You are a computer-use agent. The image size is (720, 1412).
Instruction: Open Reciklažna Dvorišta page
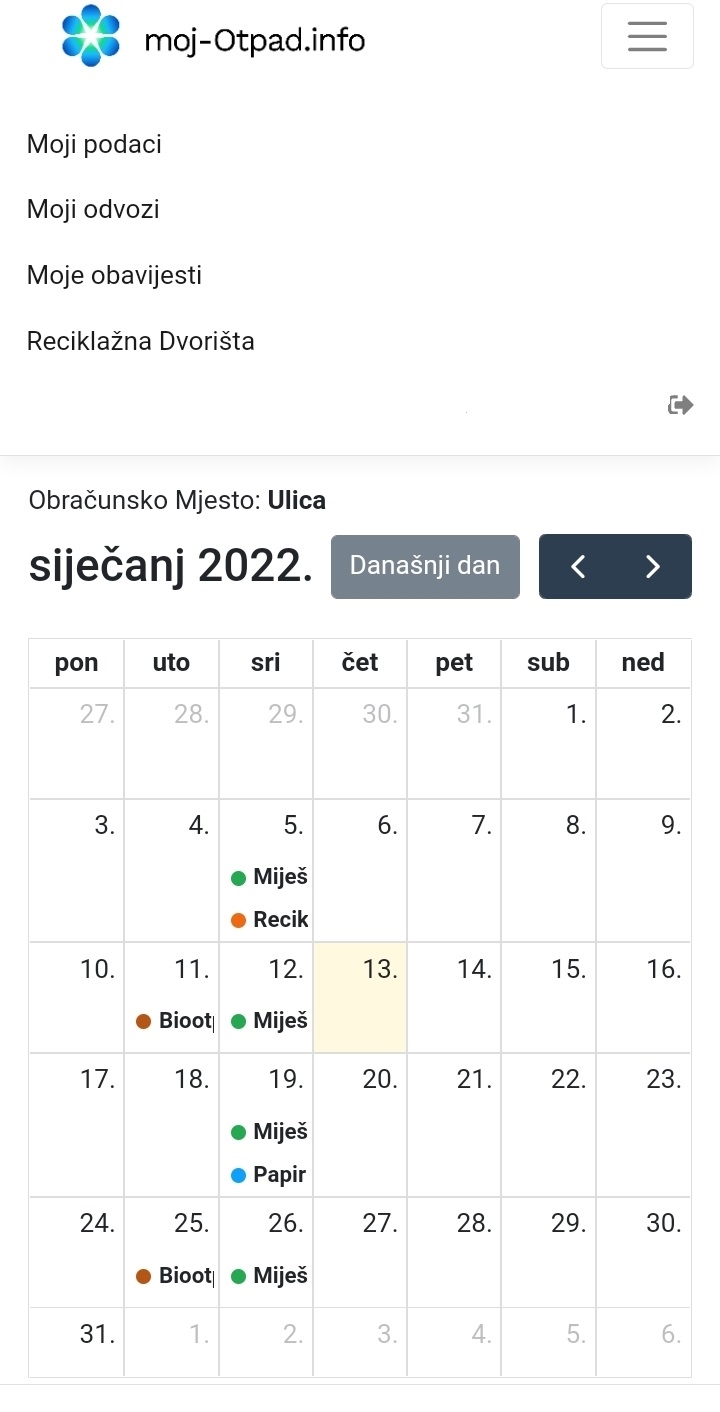141,341
